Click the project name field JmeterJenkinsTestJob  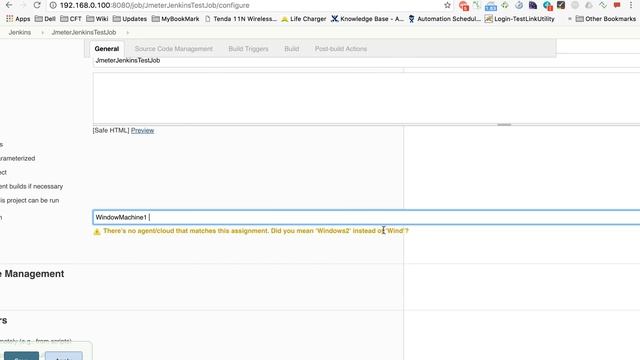tap(366, 60)
